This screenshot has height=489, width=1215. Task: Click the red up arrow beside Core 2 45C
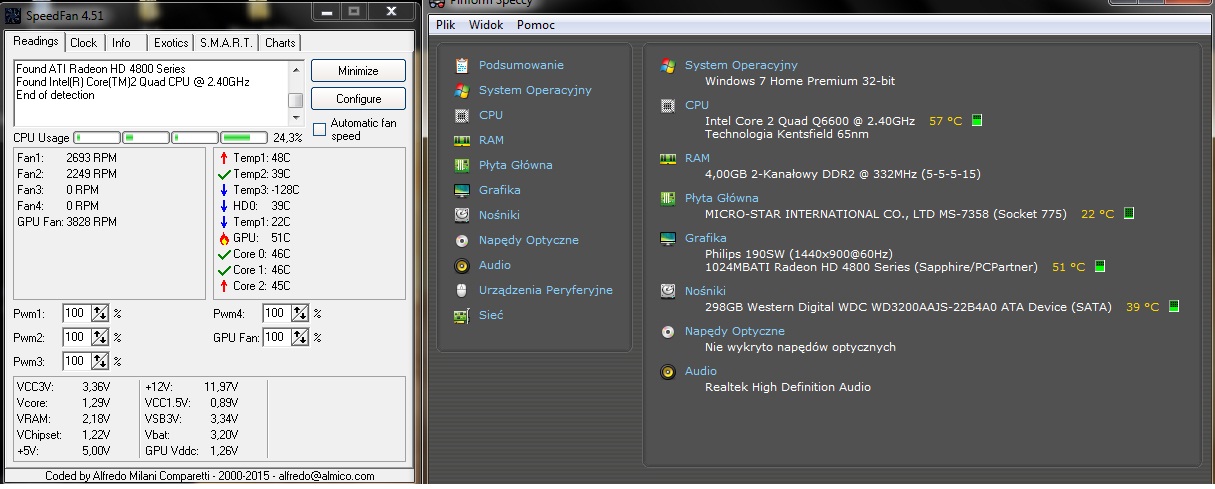pos(223,286)
